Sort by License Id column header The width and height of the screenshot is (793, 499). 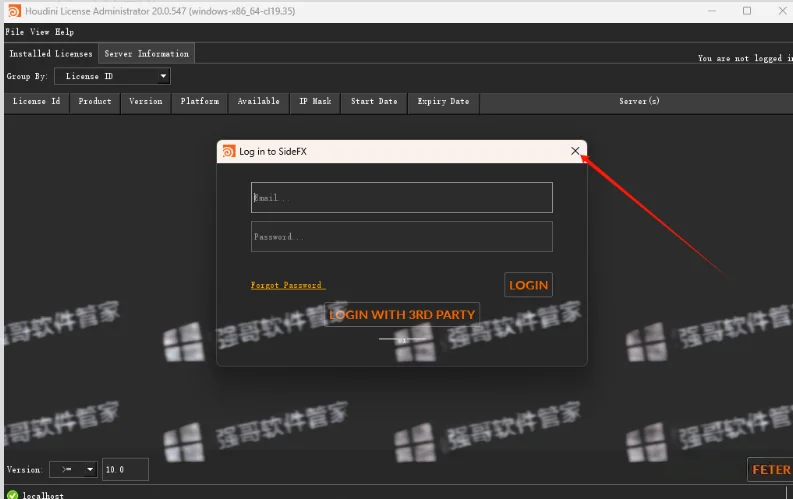(x=36, y=102)
